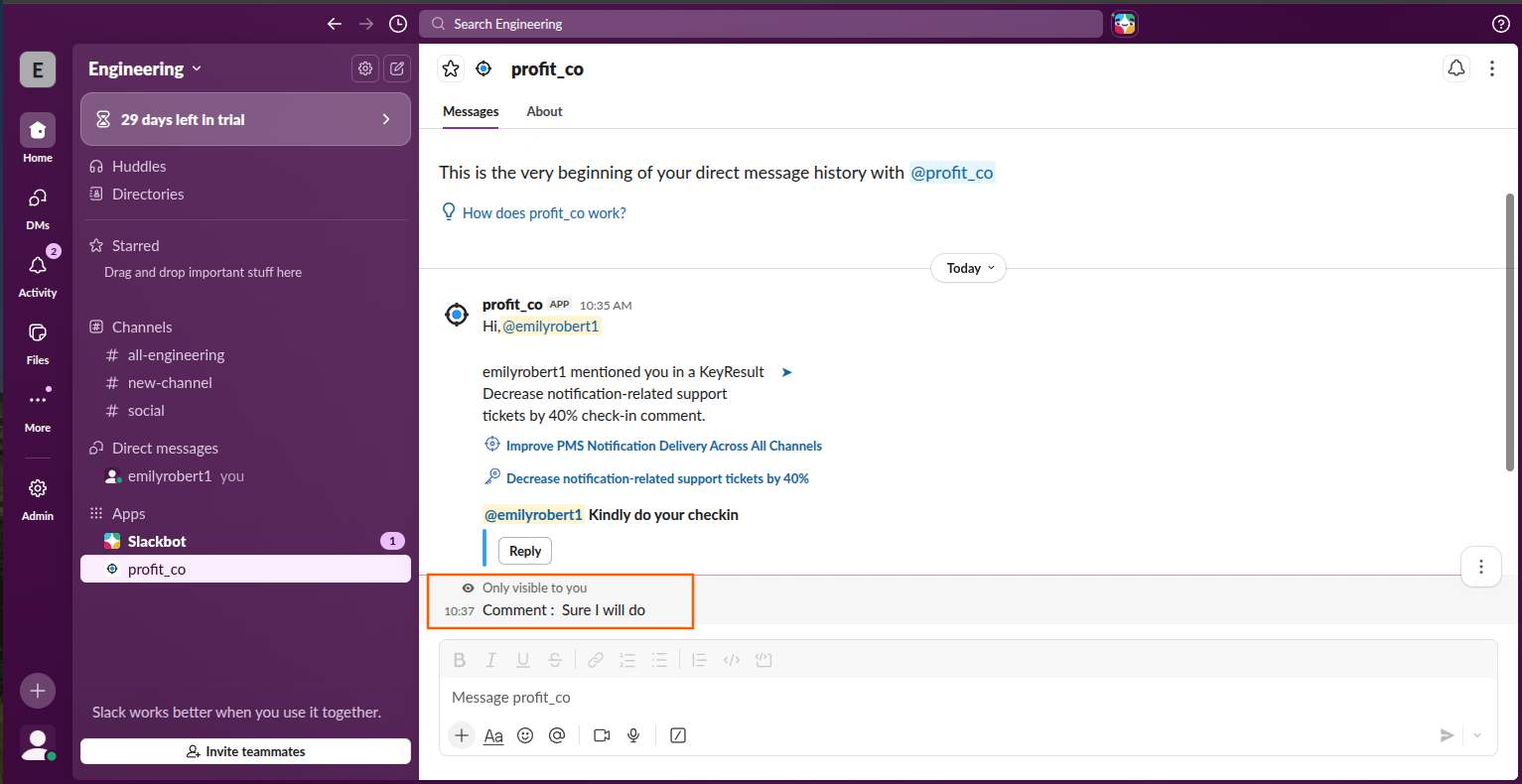This screenshot has width=1522, height=784.
Task: Select profit_co in the sidebar
Action: (245, 570)
